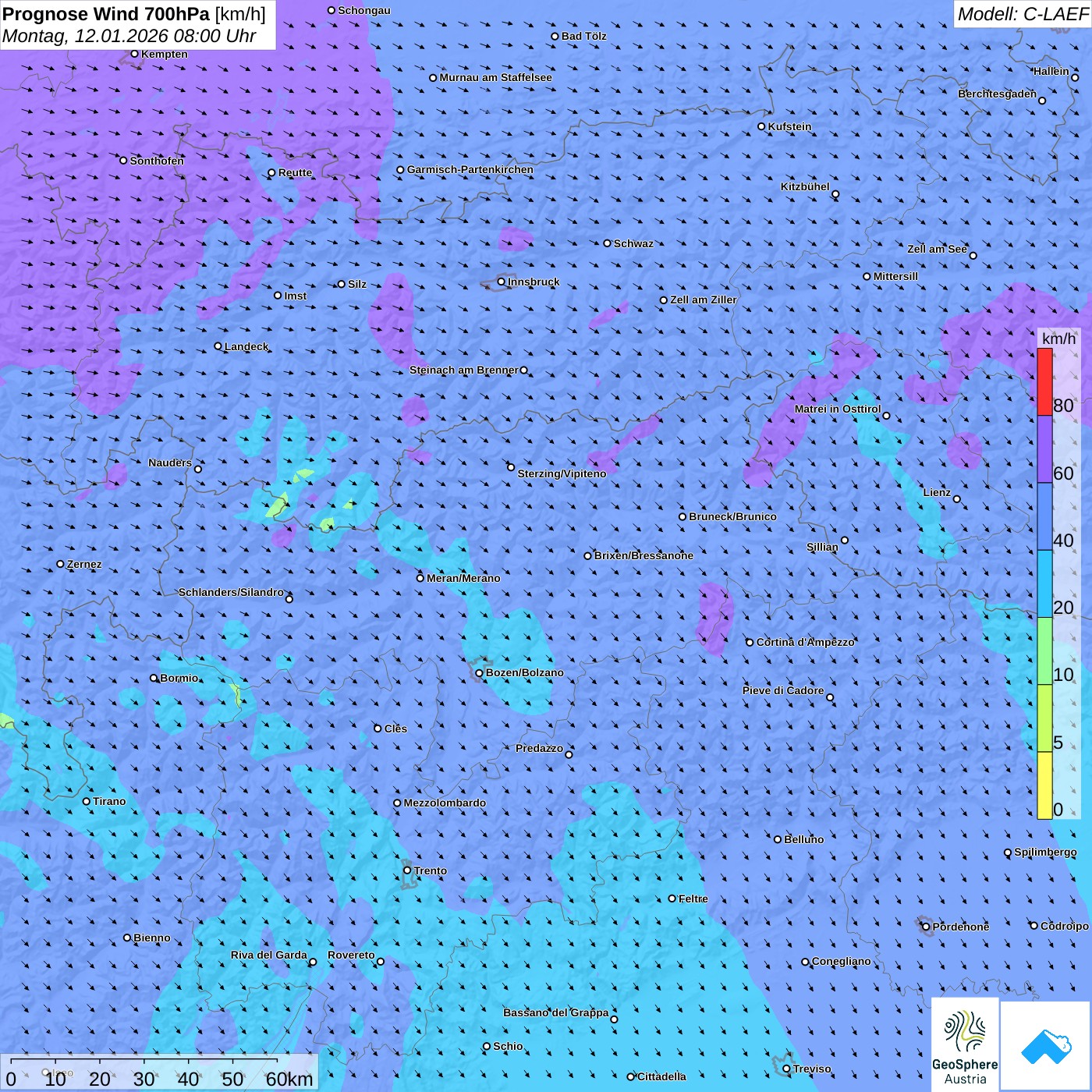Click the red 80 km/h legend swatch
Screen dimensions: 1092x1092
(1044, 381)
